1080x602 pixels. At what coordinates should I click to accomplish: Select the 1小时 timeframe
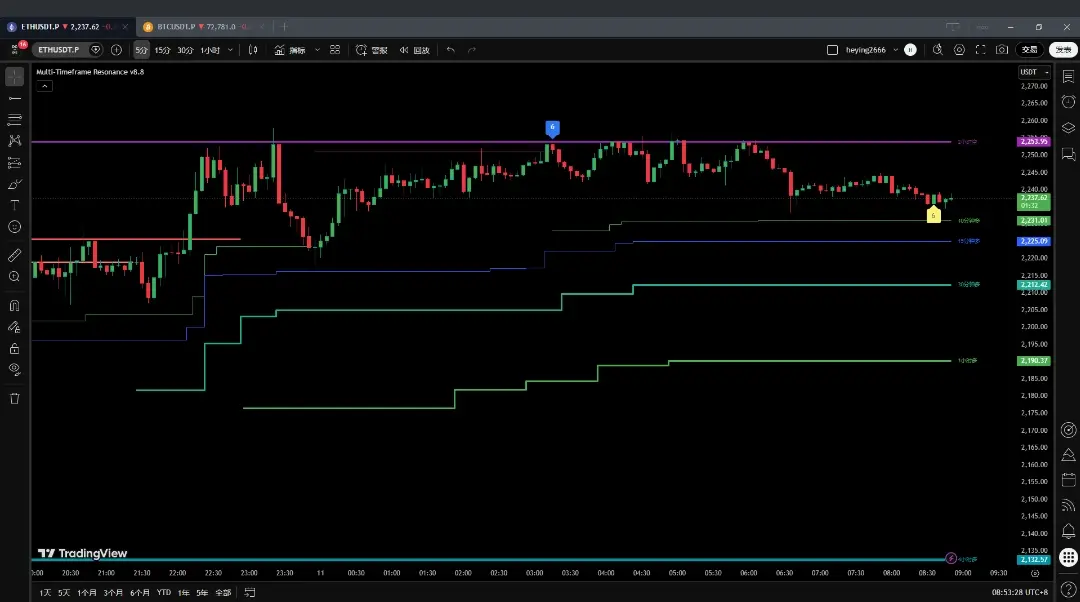[x=210, y=50]
